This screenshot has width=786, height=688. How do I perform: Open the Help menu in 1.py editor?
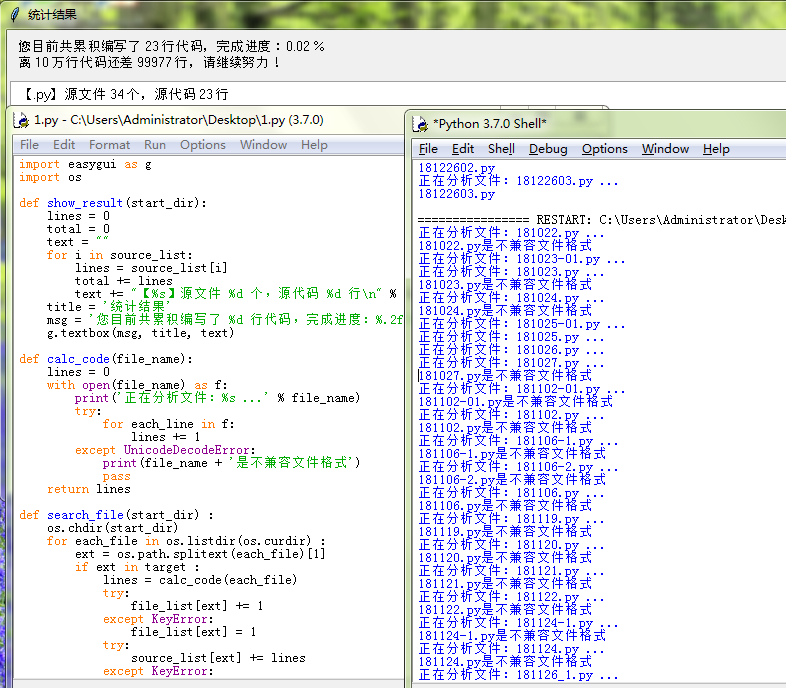[314, 144]
